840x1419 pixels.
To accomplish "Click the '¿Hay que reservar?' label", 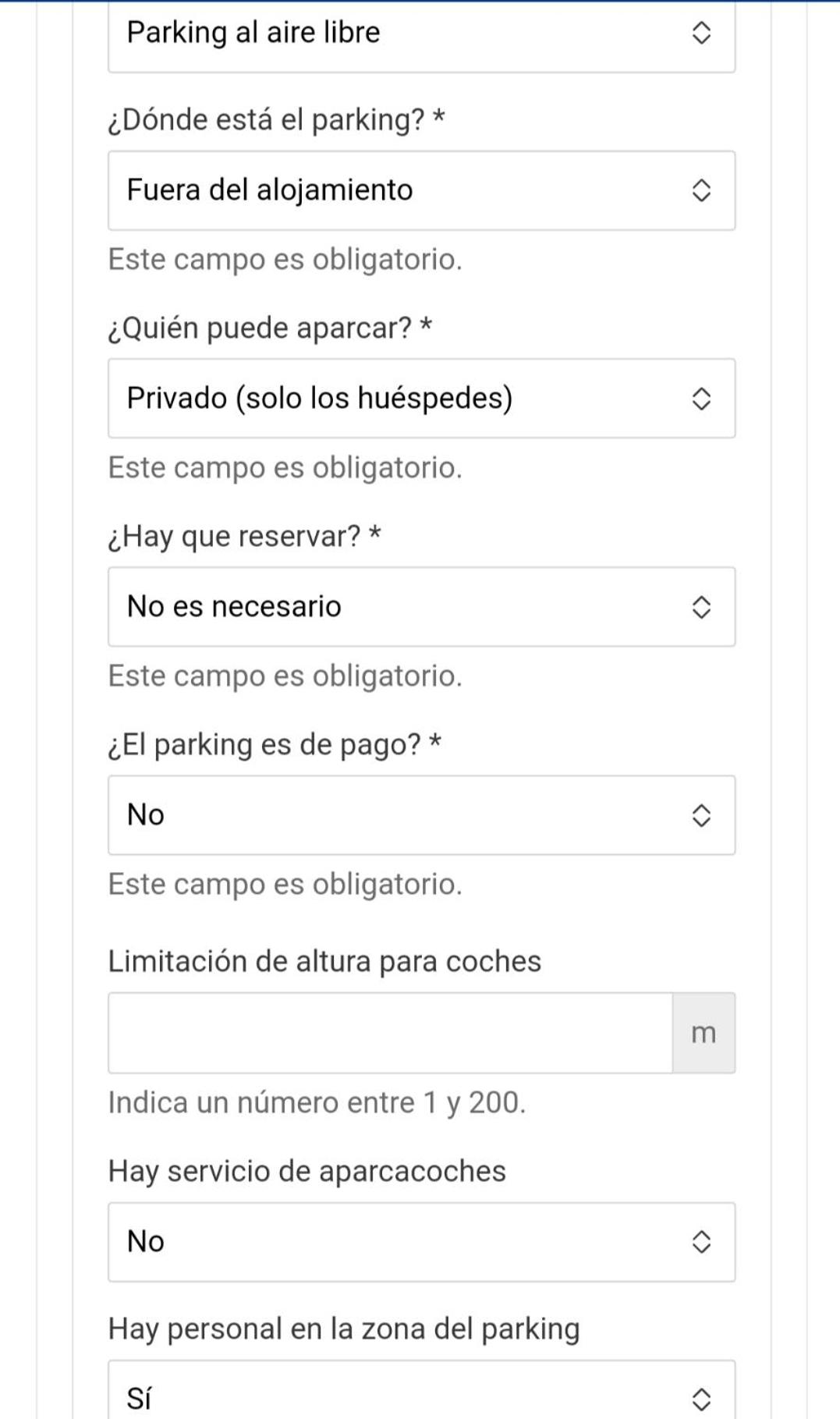I will pyautogui.click(x=244, y=537).
